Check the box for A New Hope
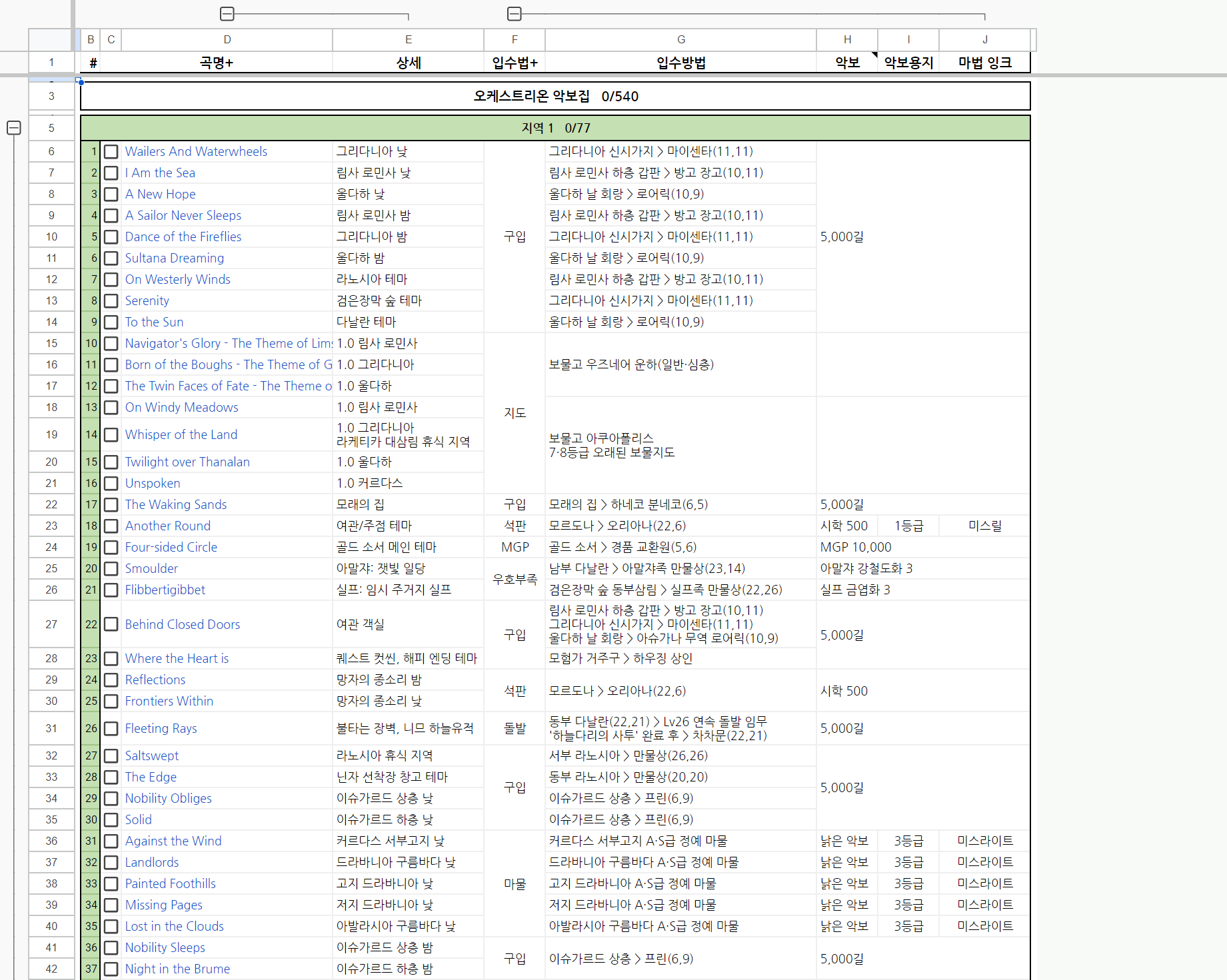The width and height of the screenshot is (1227, 980). [x=111, y=195]
